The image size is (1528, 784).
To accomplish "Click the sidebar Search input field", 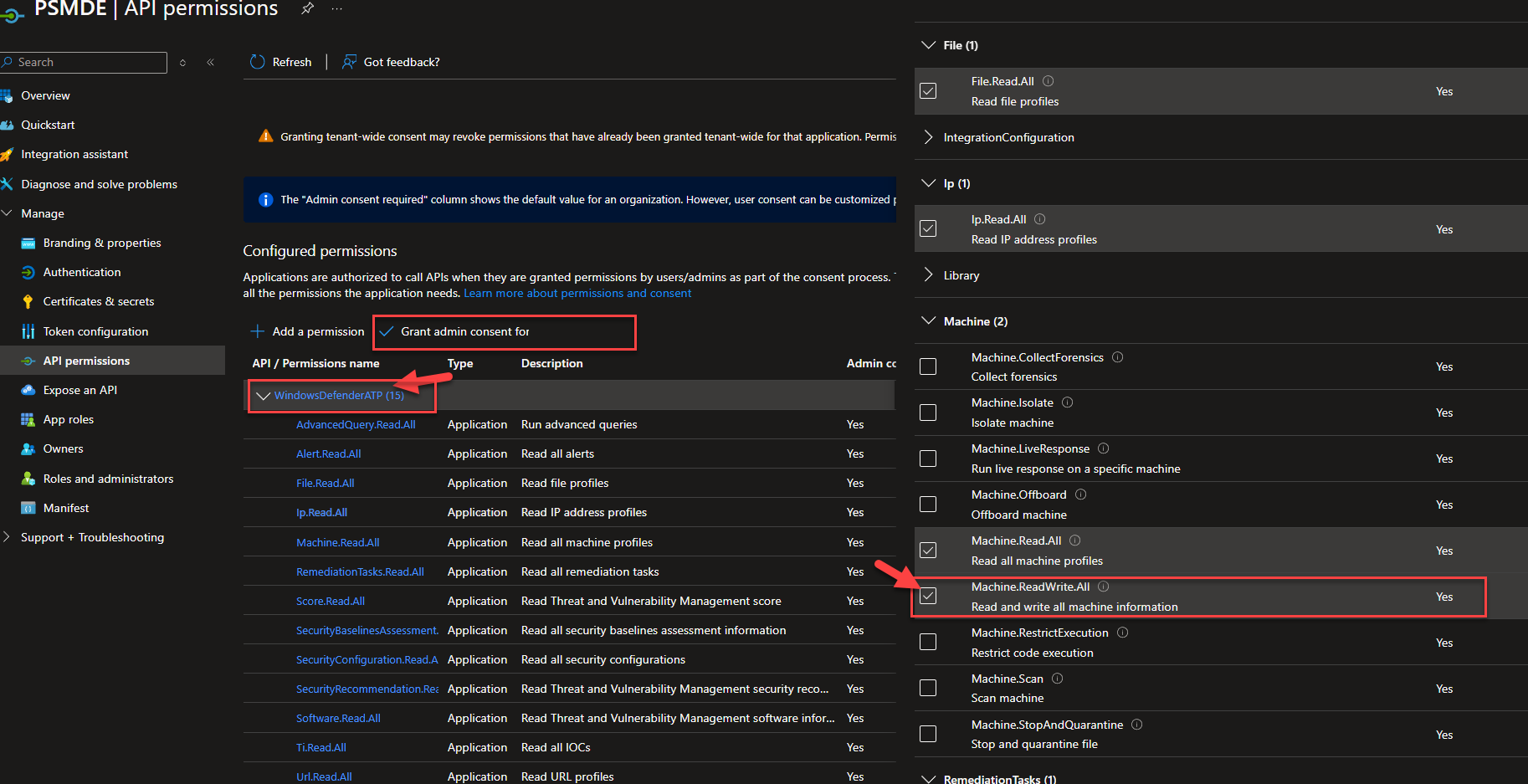I will point(84,63).
